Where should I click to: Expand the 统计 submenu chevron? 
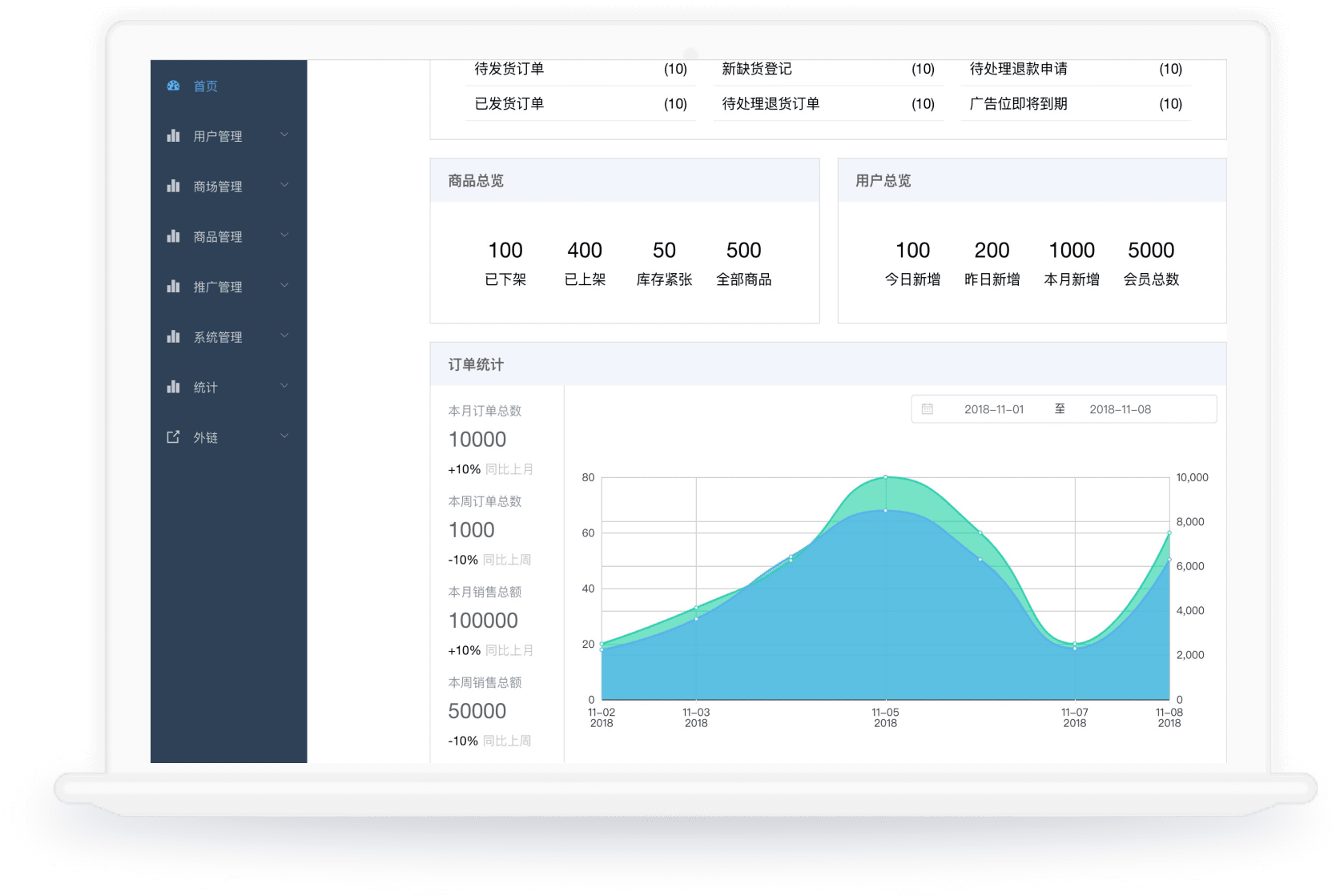284,387
